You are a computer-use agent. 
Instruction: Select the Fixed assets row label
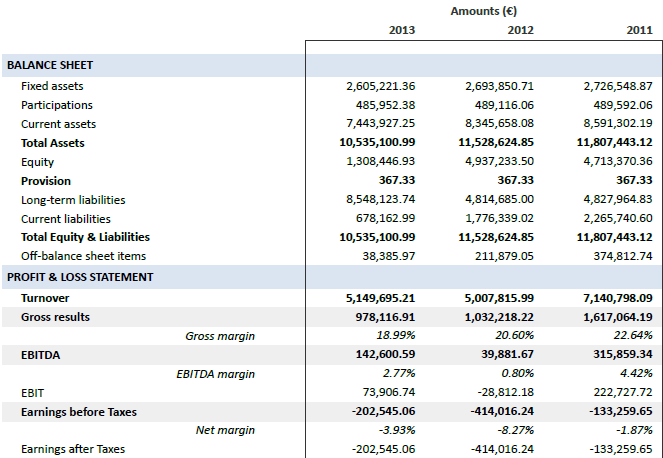pos(52,86)
